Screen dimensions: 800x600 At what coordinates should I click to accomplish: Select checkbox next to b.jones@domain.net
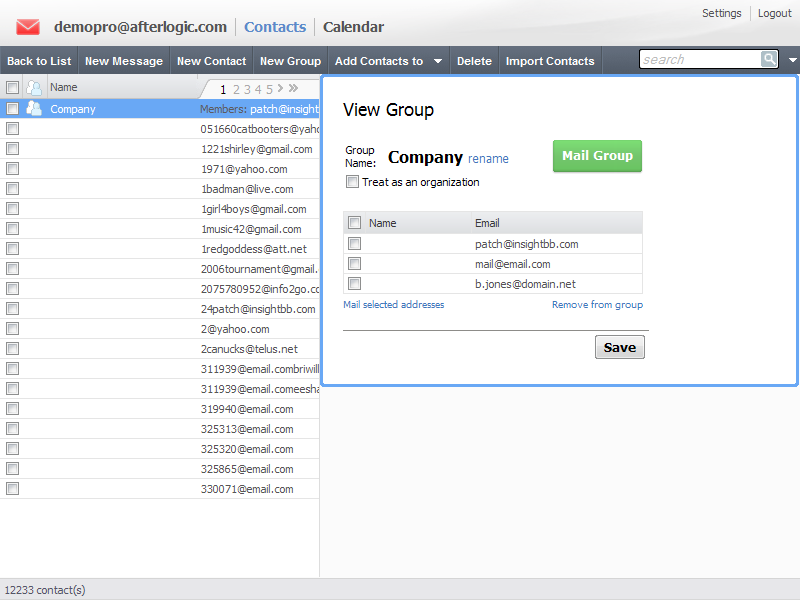click(x=354, y=284)
